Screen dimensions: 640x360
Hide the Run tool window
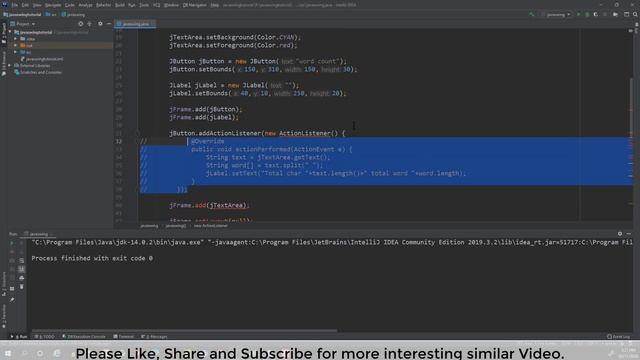[629, 234]
